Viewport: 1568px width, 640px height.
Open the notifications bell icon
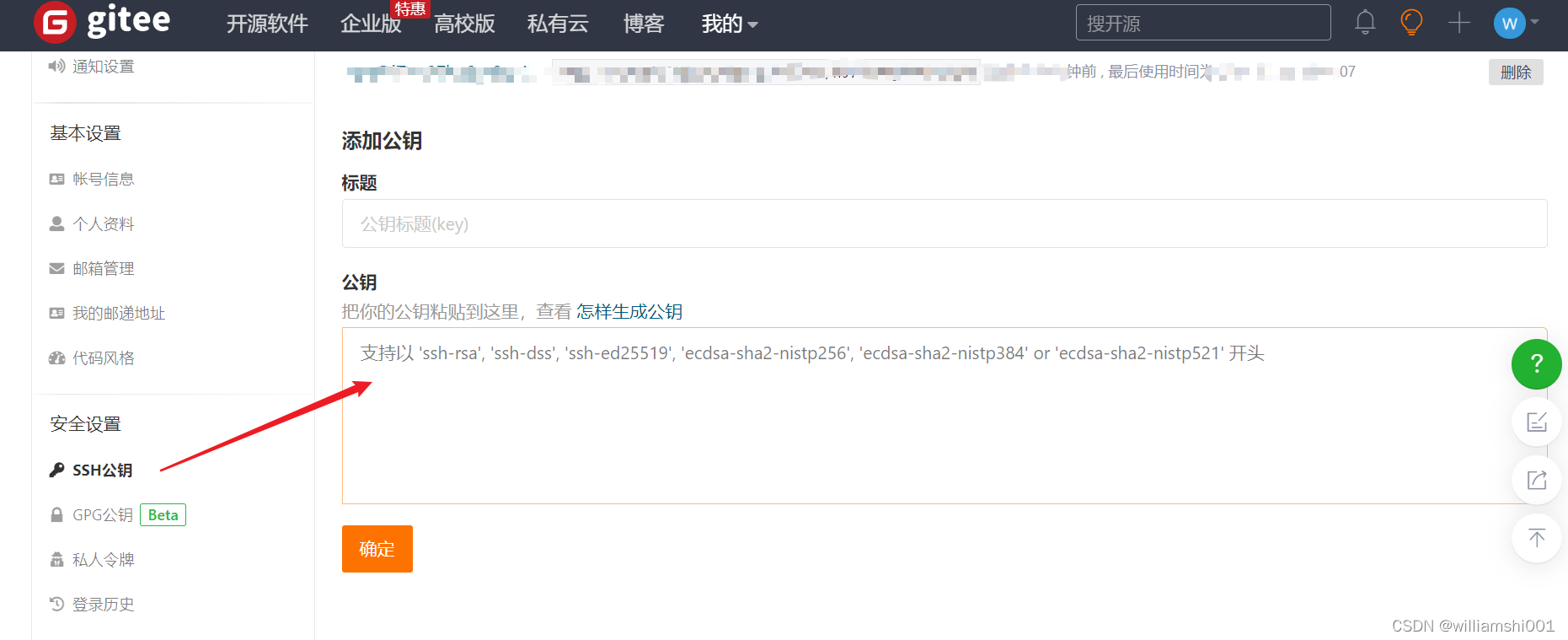[1365, 23]
